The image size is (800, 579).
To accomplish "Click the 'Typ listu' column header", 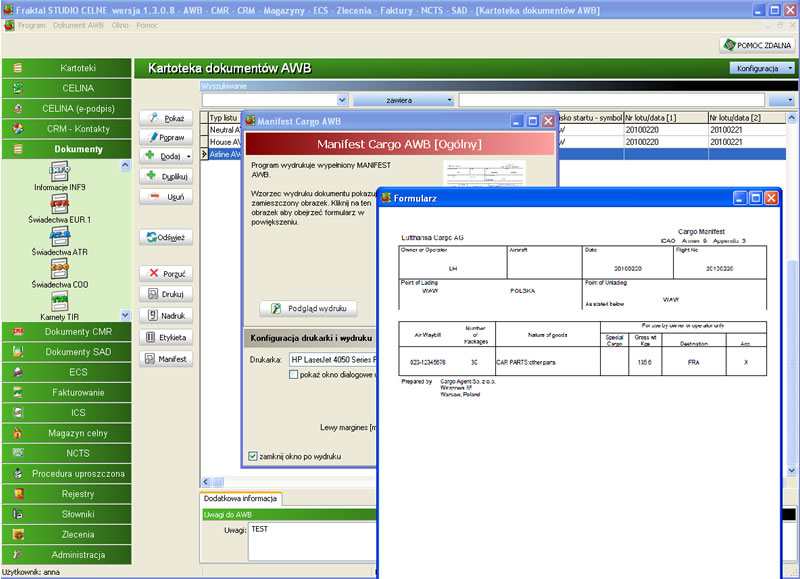I will (x=224, y=118).
